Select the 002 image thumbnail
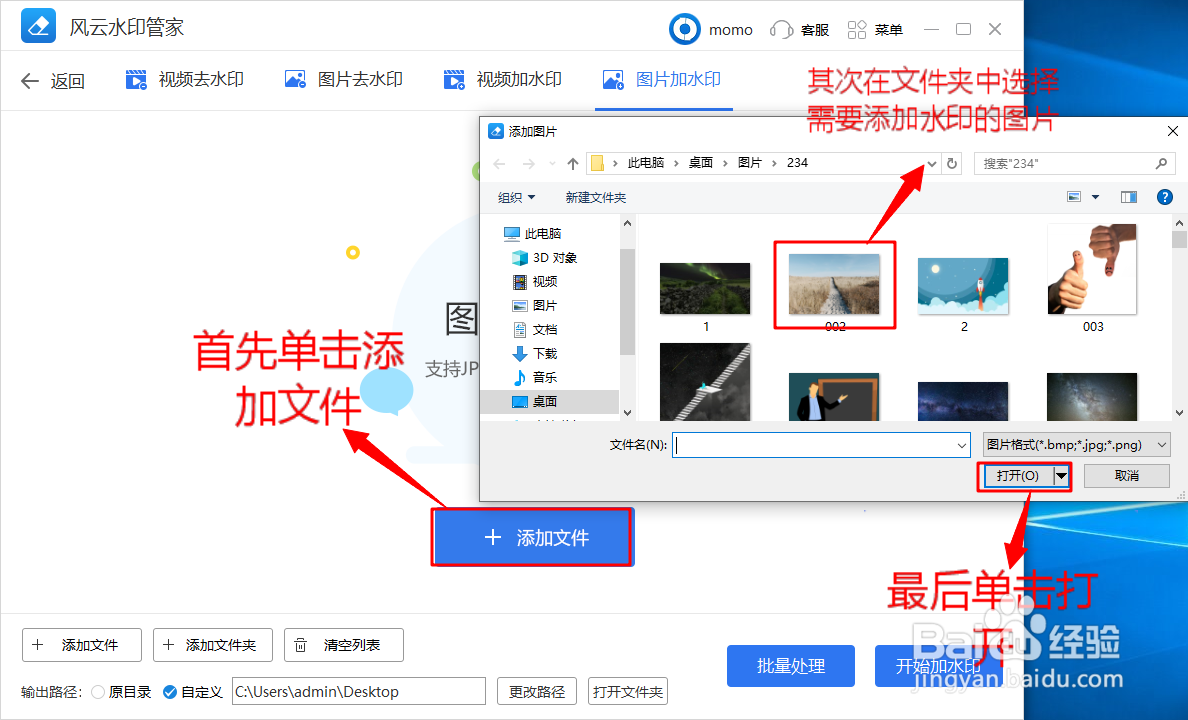This screenshot has width=1188, height=720. coord(834,283)
